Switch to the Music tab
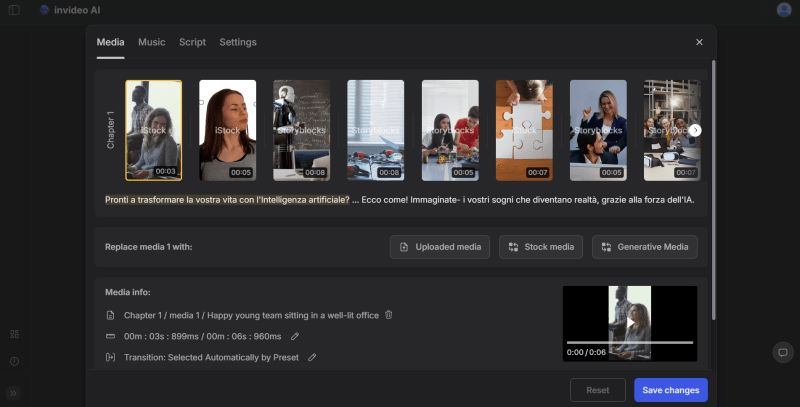800x407 pixels. pyautogui.click(x=152, y=42)
